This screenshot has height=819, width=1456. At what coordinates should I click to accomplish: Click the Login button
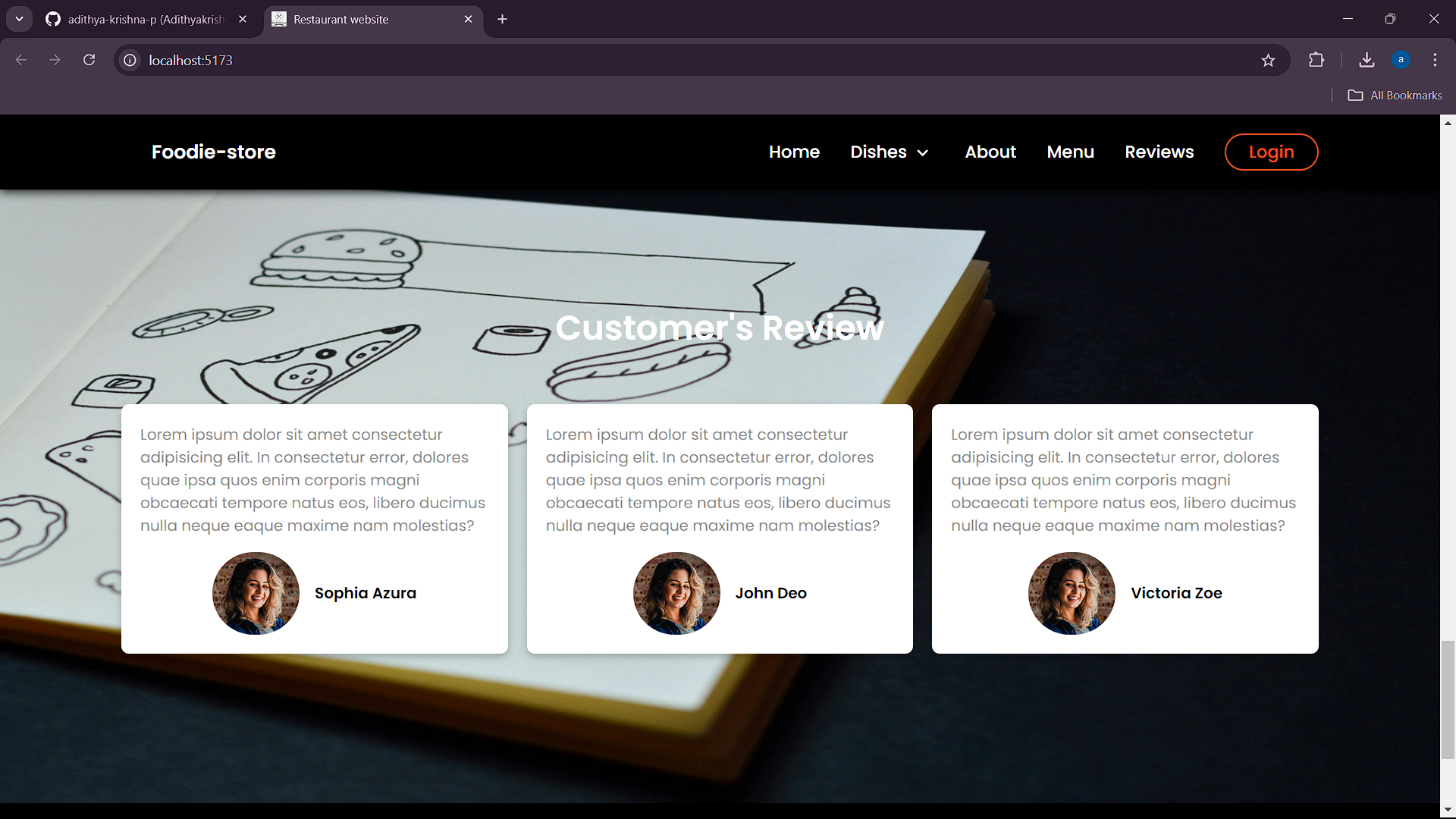click(1271, 152)
